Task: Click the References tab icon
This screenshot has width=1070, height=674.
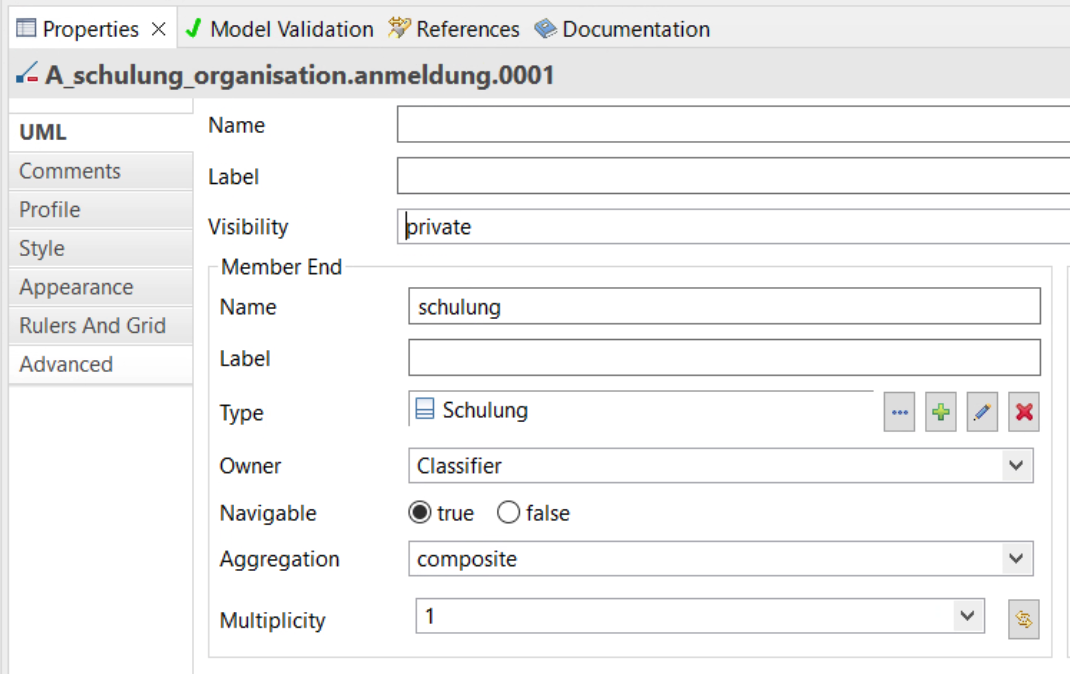Action: click(399, 29)
